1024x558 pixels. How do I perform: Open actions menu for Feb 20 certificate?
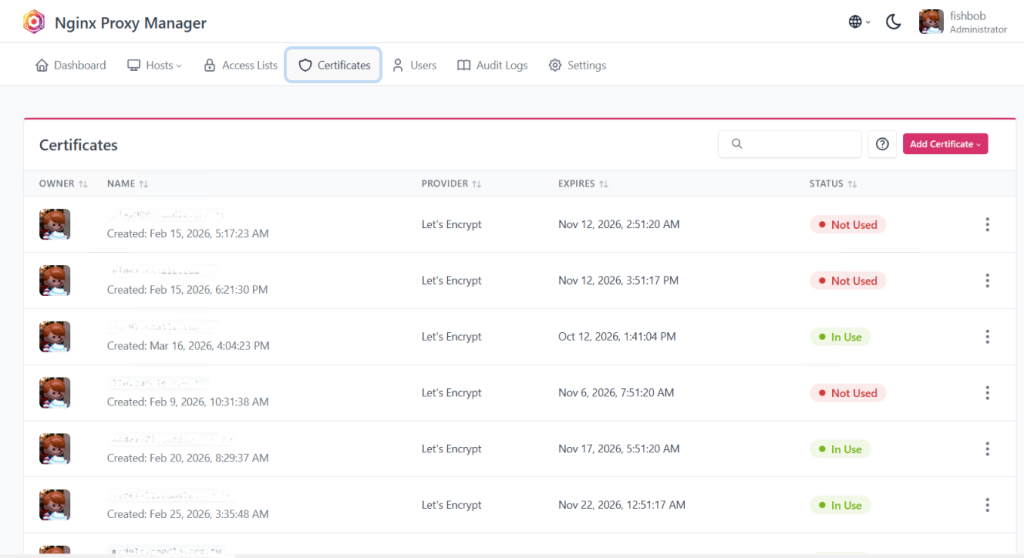click(x=987, y=449)
